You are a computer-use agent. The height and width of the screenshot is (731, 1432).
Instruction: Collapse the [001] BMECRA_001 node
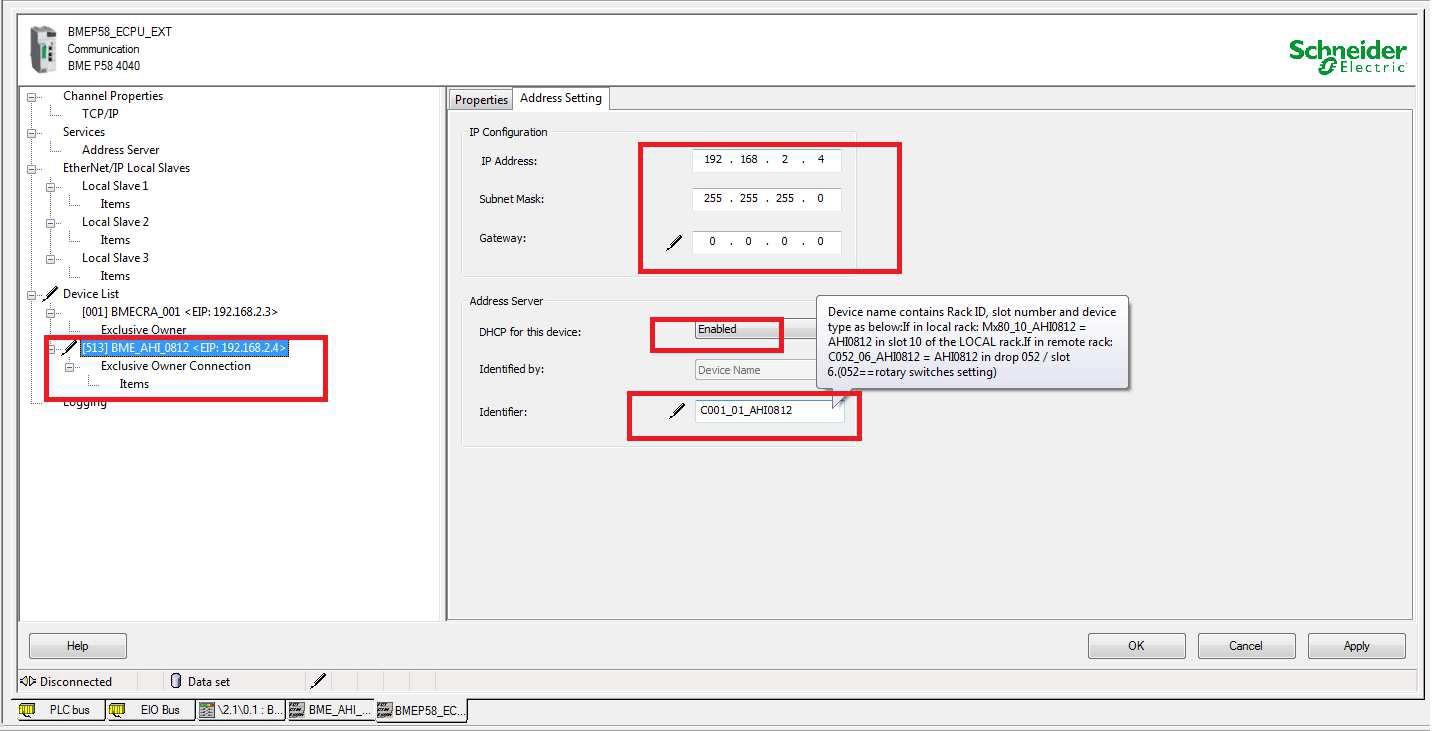click(50, 313)
